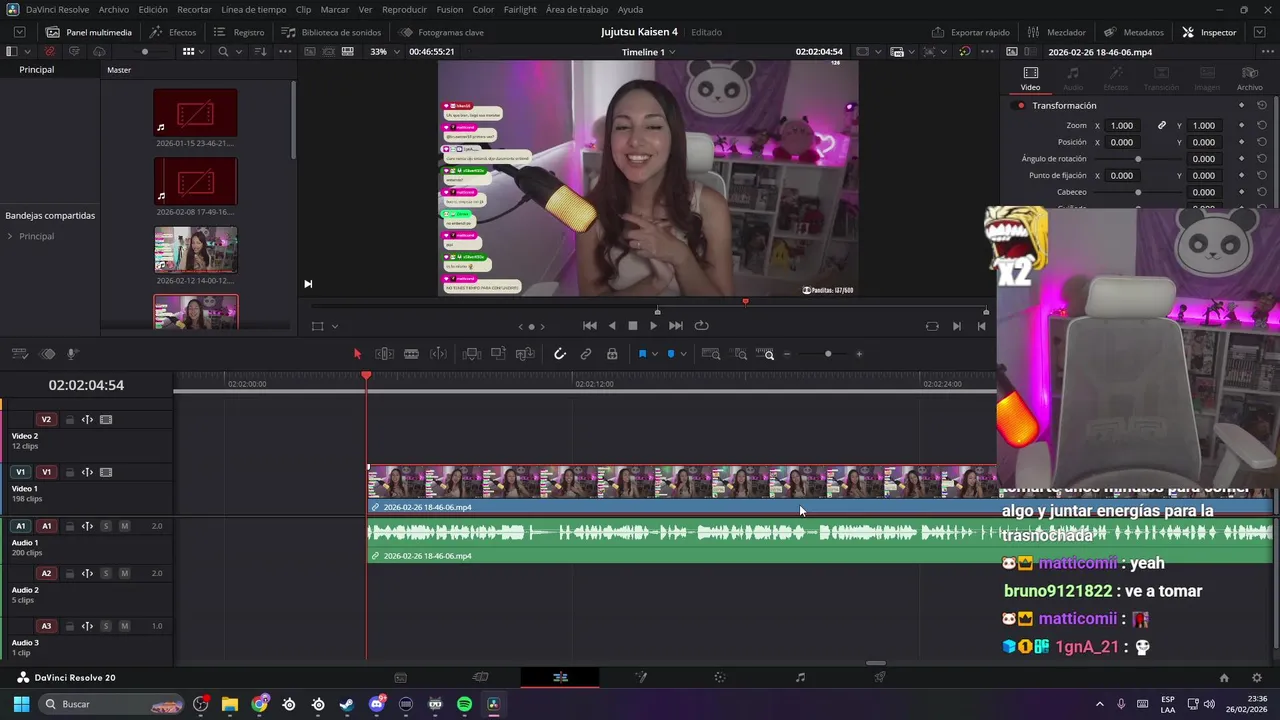Open the Metadatos panel
The height and width of the screenshot is (720, 1280).
coord(1133,32)
